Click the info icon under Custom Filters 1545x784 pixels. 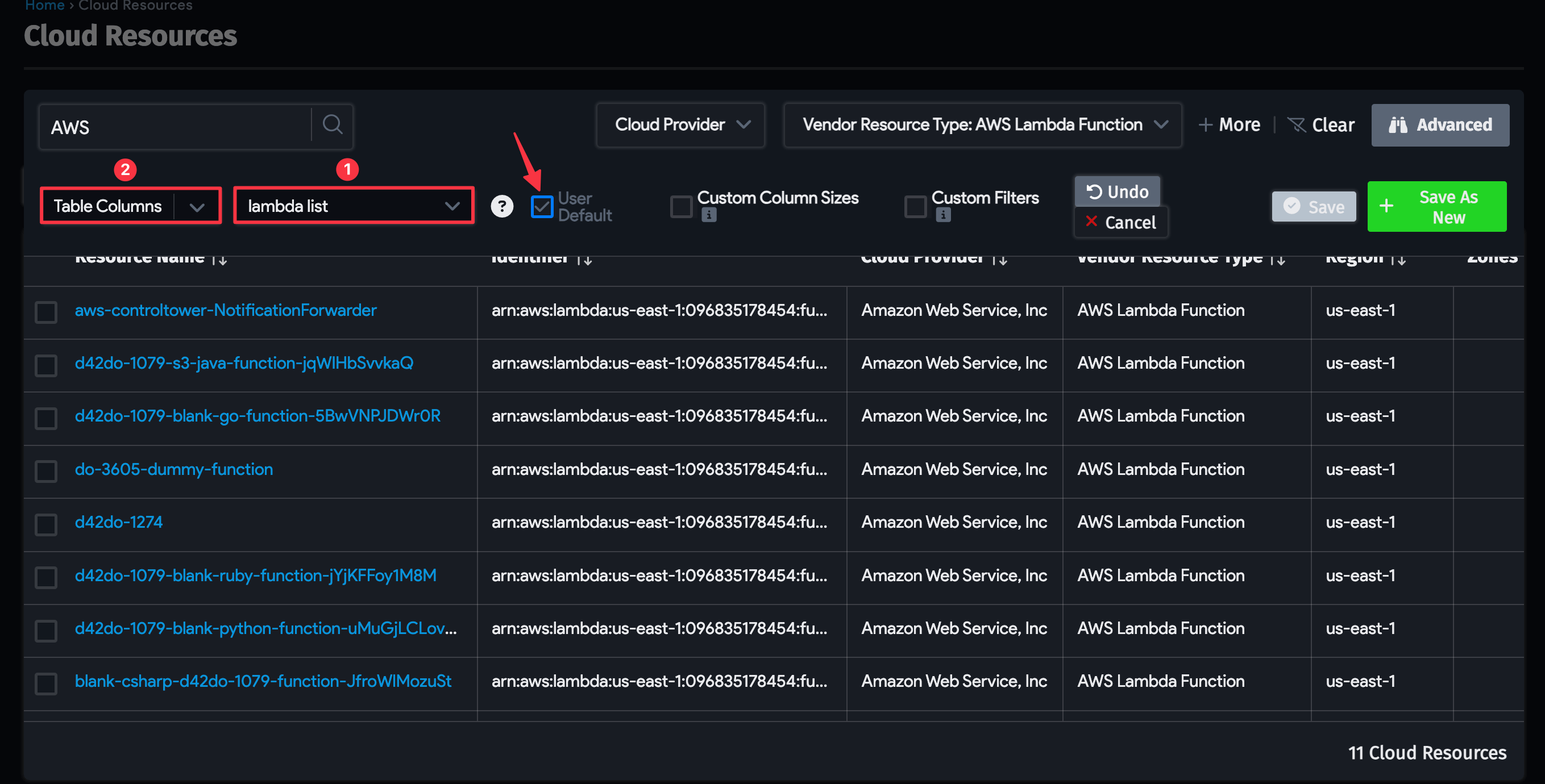(943, 215)
